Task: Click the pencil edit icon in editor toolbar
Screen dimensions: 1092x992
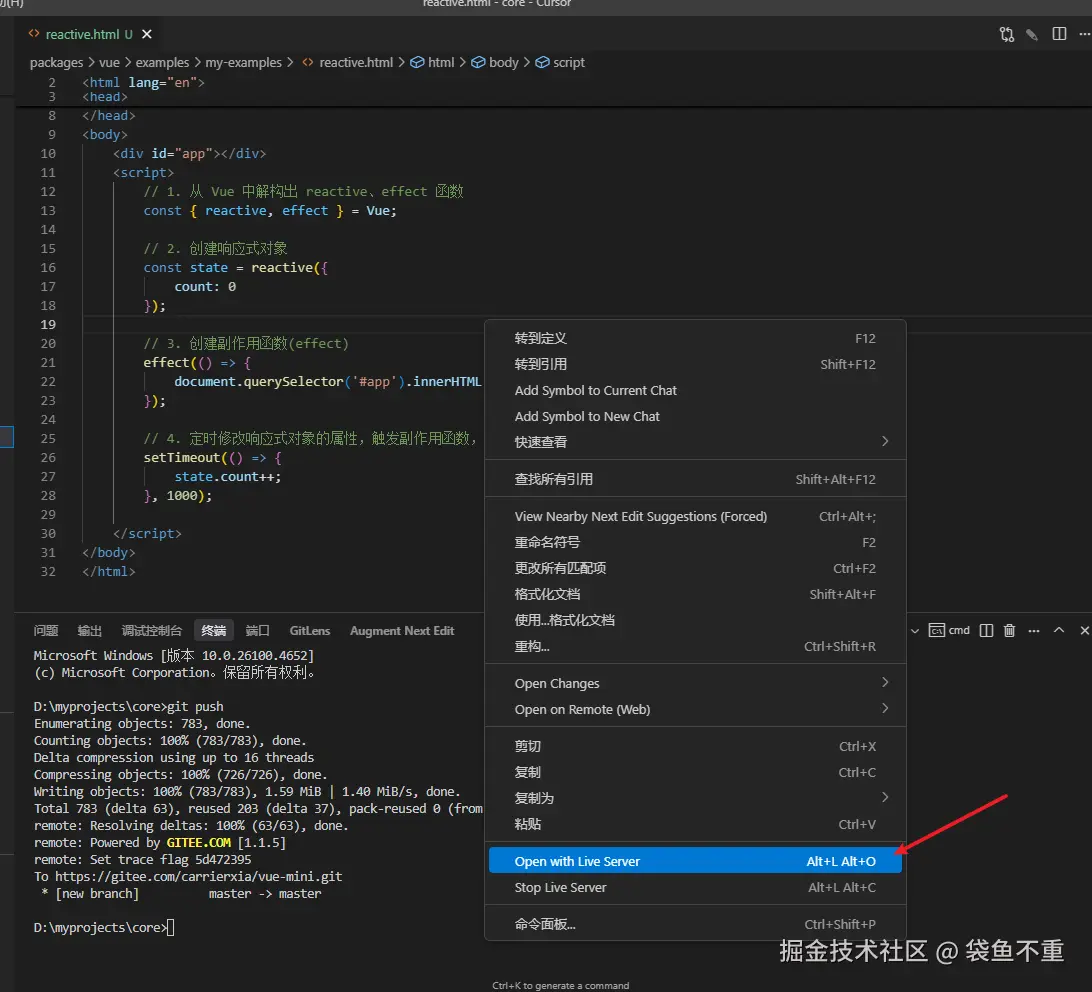Action: [1032, 34]
